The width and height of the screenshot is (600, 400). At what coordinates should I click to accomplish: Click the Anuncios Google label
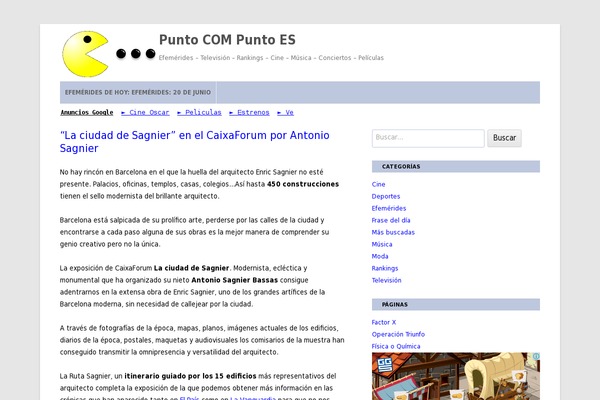(x=87, y=113)
